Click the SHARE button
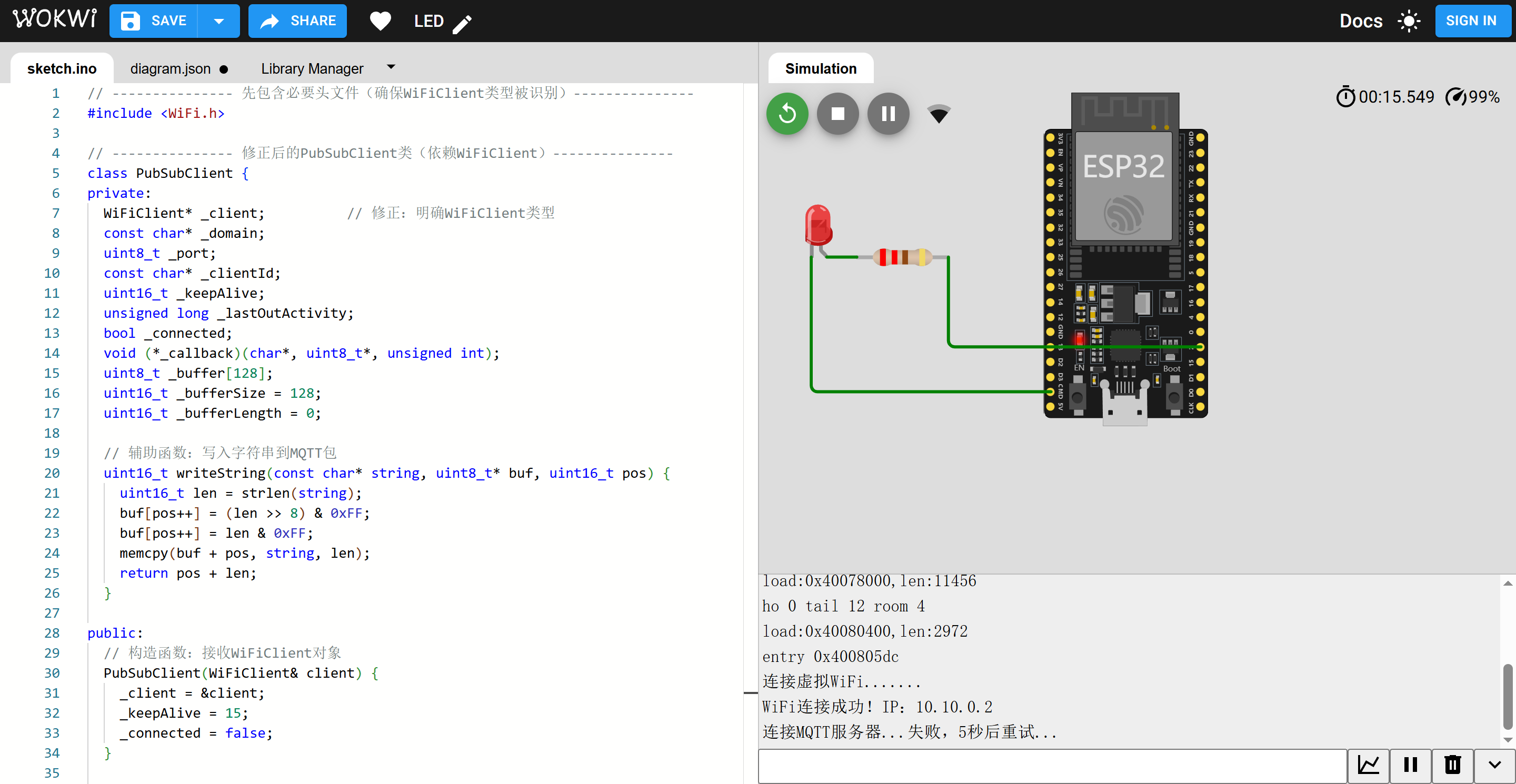1516x784 pixels. [298, 21]
